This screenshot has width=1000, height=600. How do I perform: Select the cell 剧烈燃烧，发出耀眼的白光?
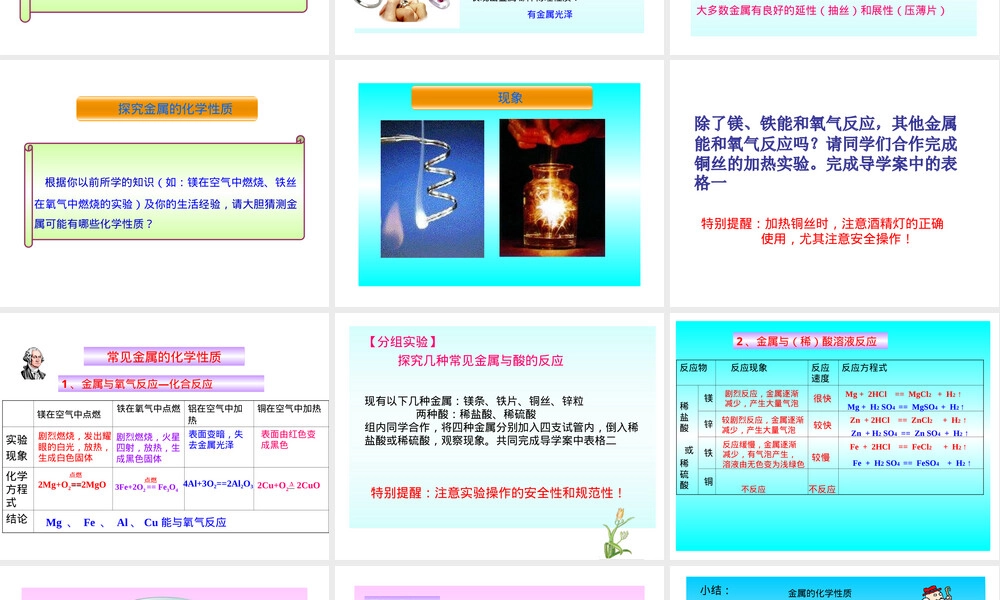tap(74, 447)
